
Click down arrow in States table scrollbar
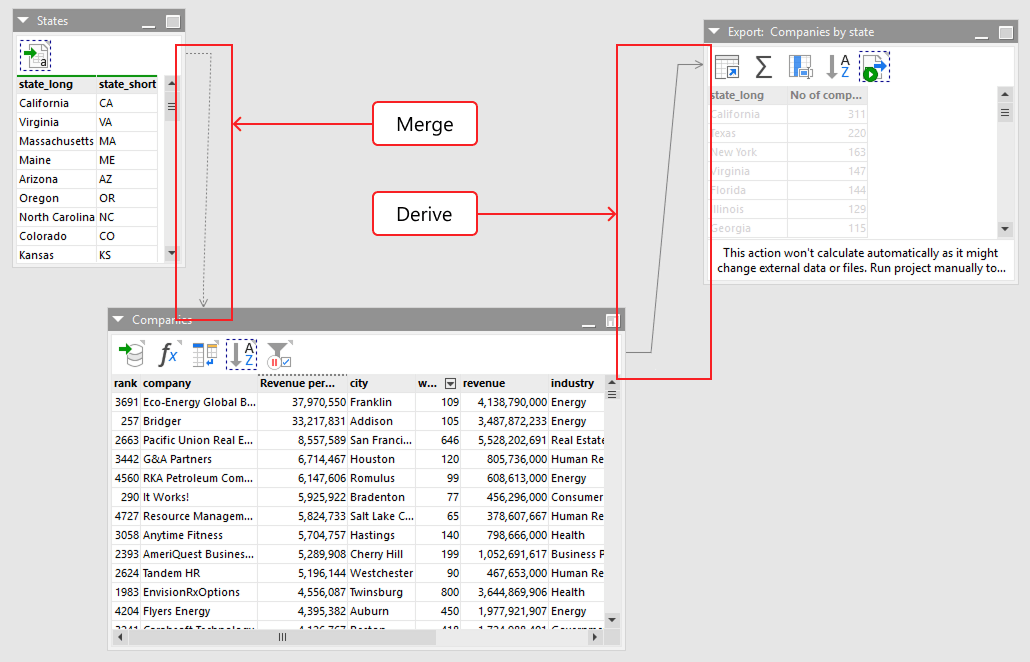[x=171, y=253]
